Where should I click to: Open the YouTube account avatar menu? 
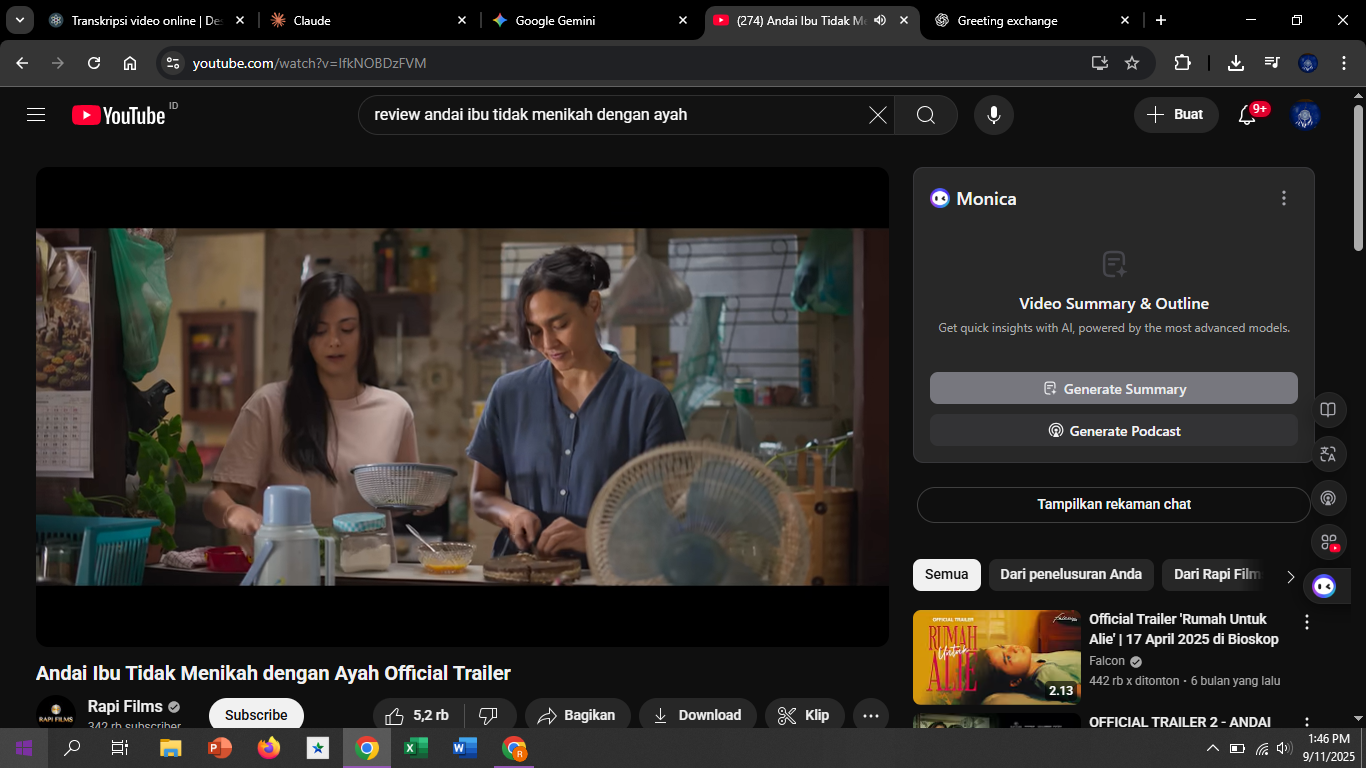coord(1306,115)
